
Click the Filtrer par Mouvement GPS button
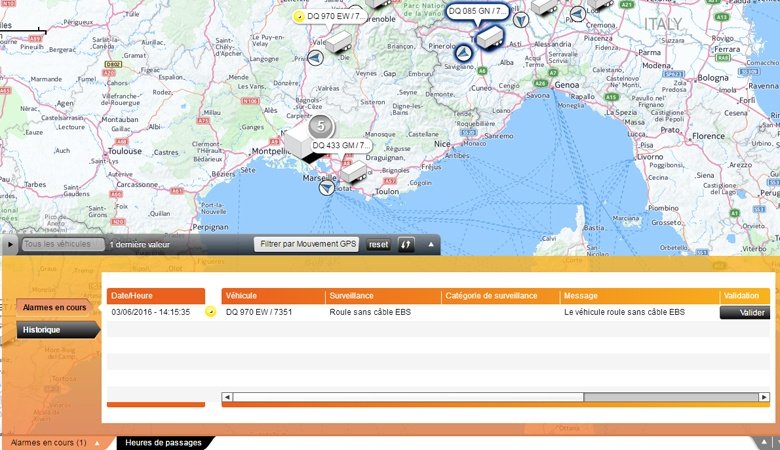tap(307, 244)
